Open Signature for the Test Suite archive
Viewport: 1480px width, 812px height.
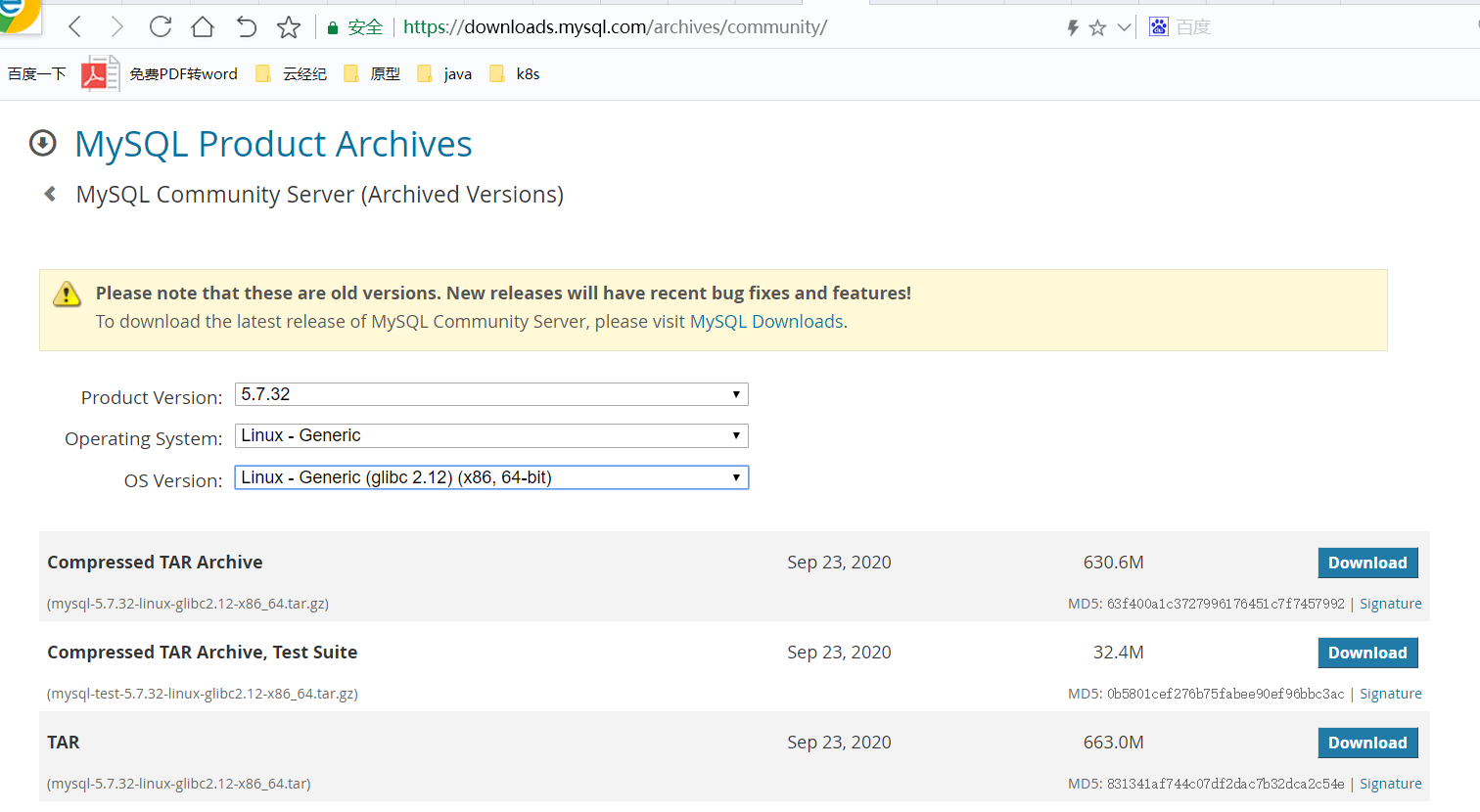pyautogui.click(x=1390, y=694)
